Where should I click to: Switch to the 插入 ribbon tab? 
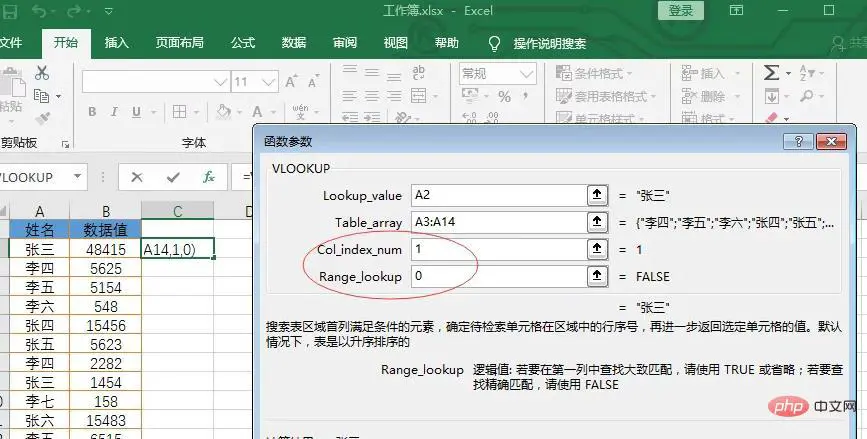coord(117,43)
